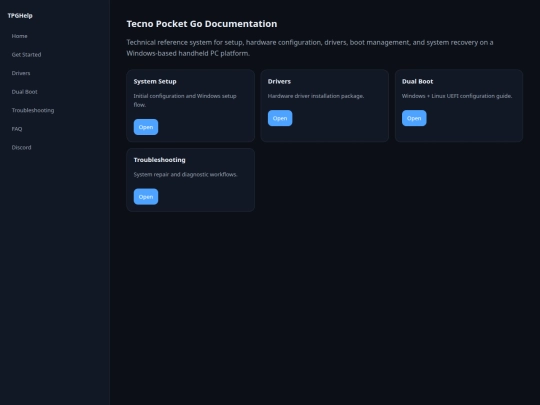
Task: Click System repair and diagnostic workflows text
Action: [x=186, y=175]
